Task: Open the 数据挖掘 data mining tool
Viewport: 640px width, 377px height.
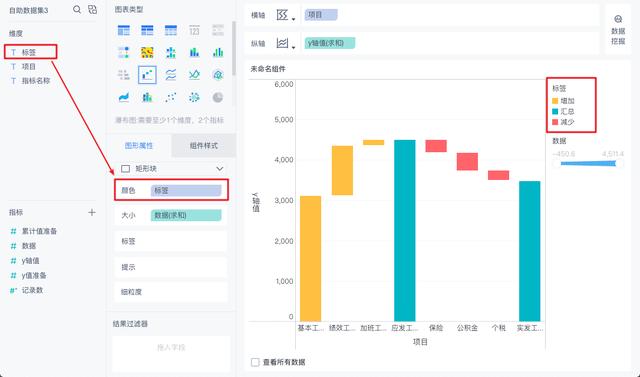Action: point(618,30)
